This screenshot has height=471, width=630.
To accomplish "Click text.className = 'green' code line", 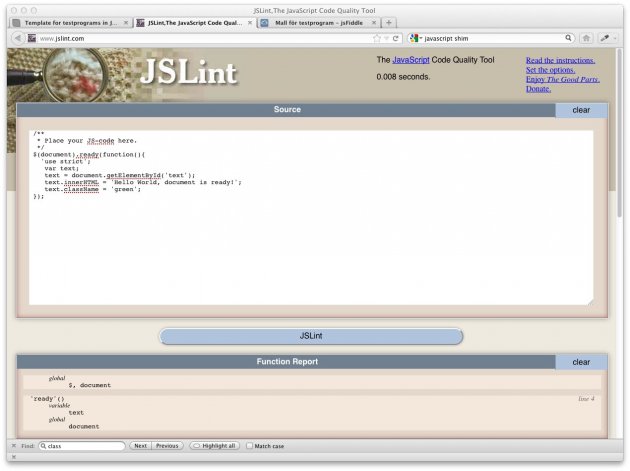I will (92, 189).
